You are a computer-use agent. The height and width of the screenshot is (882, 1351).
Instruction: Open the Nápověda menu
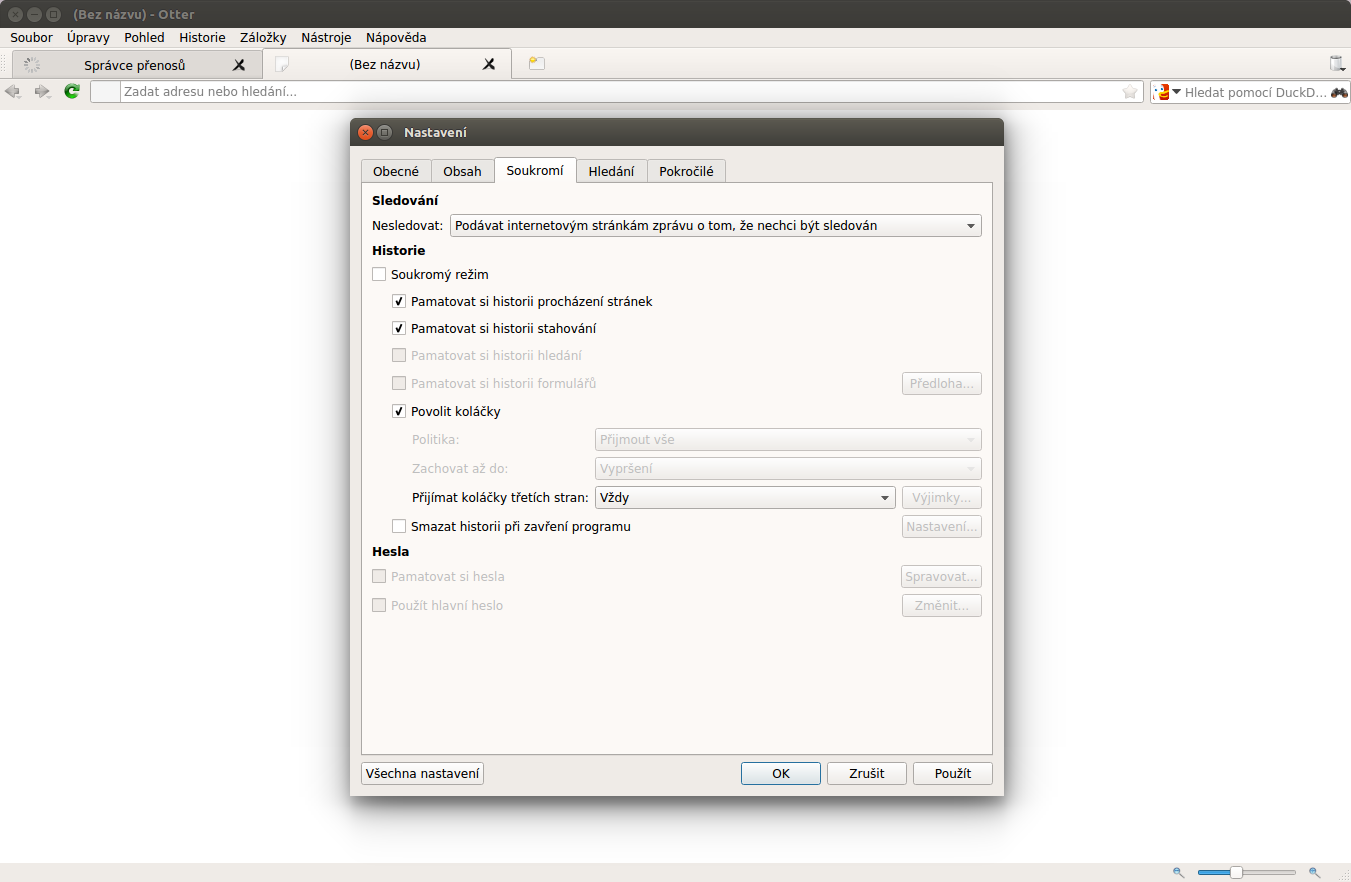pos(396,37)
